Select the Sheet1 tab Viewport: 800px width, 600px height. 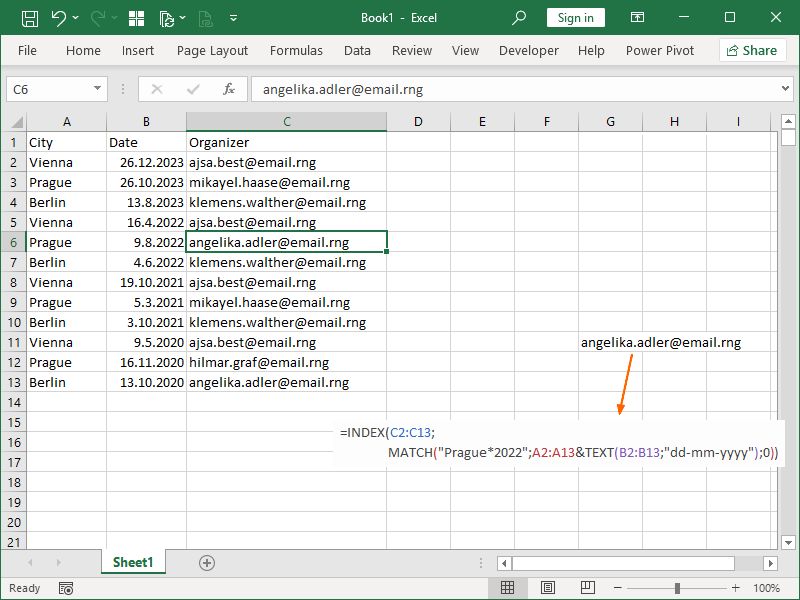[x=133, y=562]
